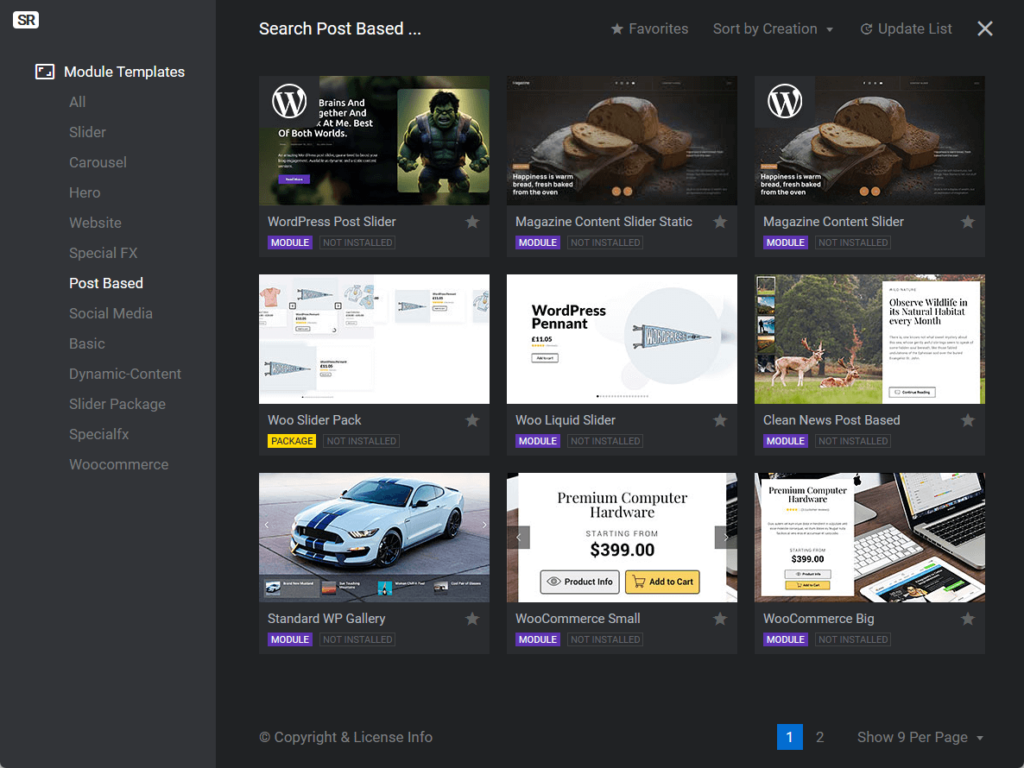Image resolution: width=1024 pixels, height=768 pixels.
Task: Click the MODULE badge on WordPress Post Slider
Action: coord(290,242)
